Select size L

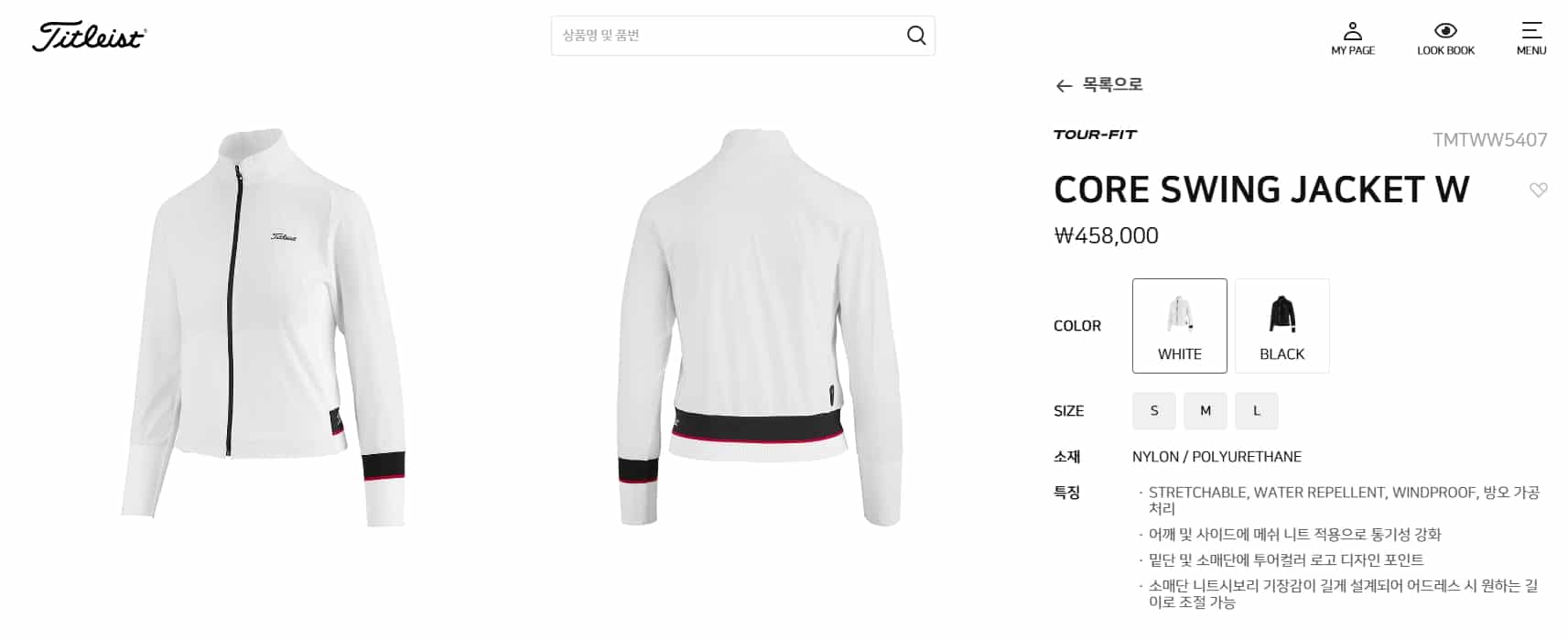(x=1257, y=411)
